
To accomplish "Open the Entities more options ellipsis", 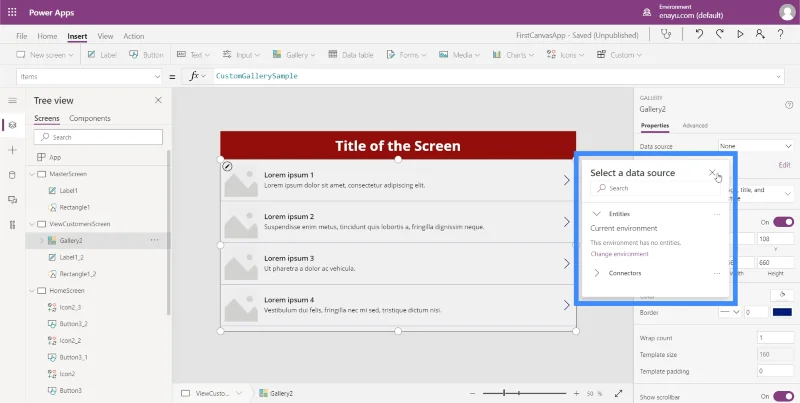I will point(717,214).
